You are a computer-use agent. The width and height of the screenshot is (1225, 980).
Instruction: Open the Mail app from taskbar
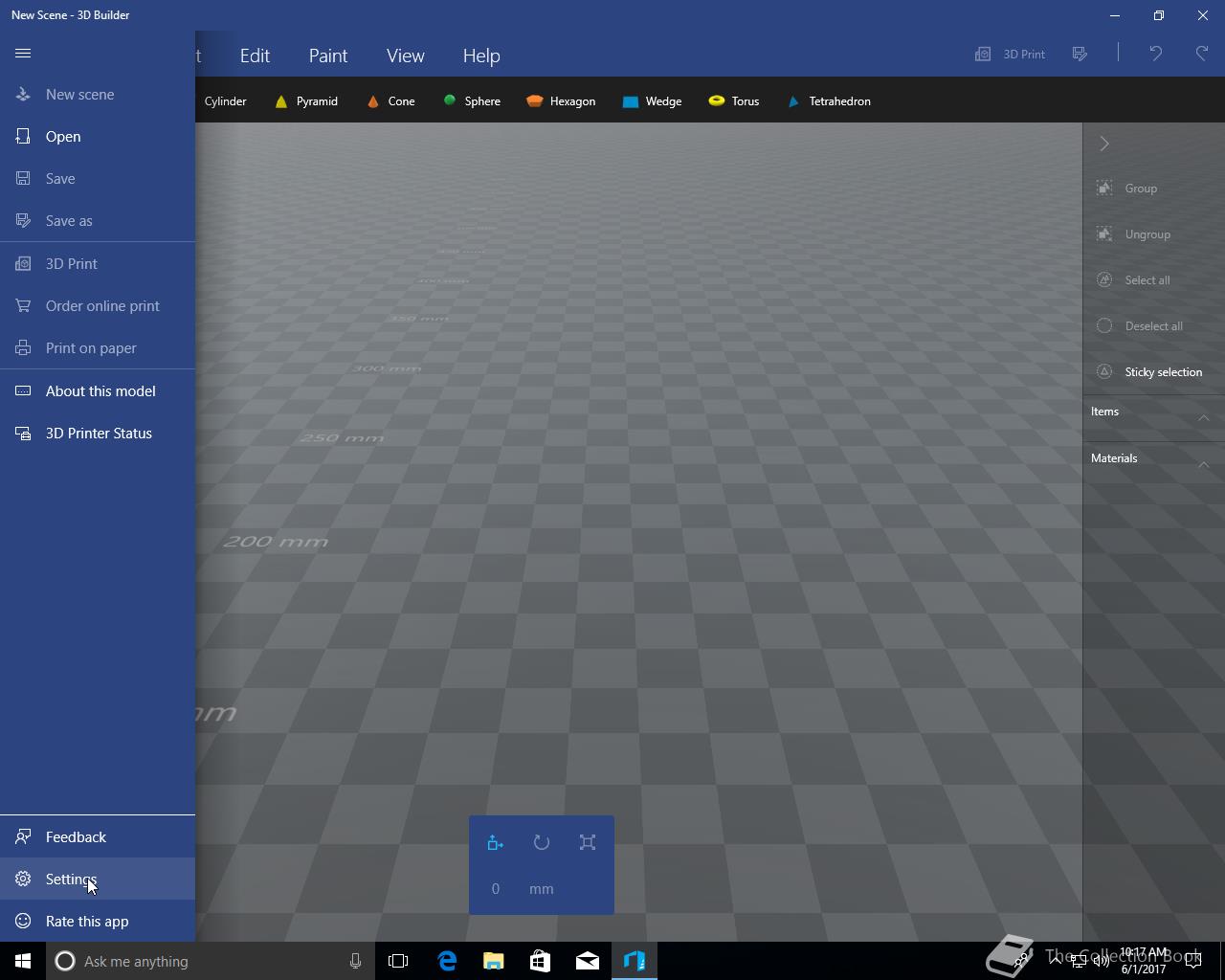click(588, 961)
